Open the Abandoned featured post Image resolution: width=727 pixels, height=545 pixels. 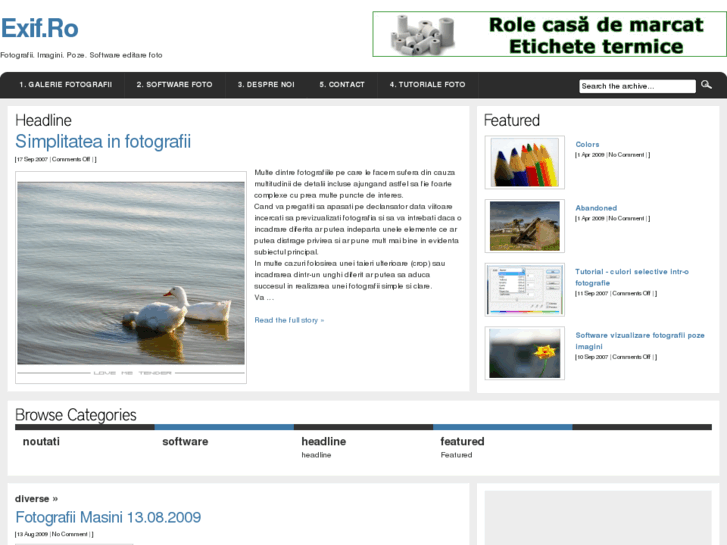[596, 208]
